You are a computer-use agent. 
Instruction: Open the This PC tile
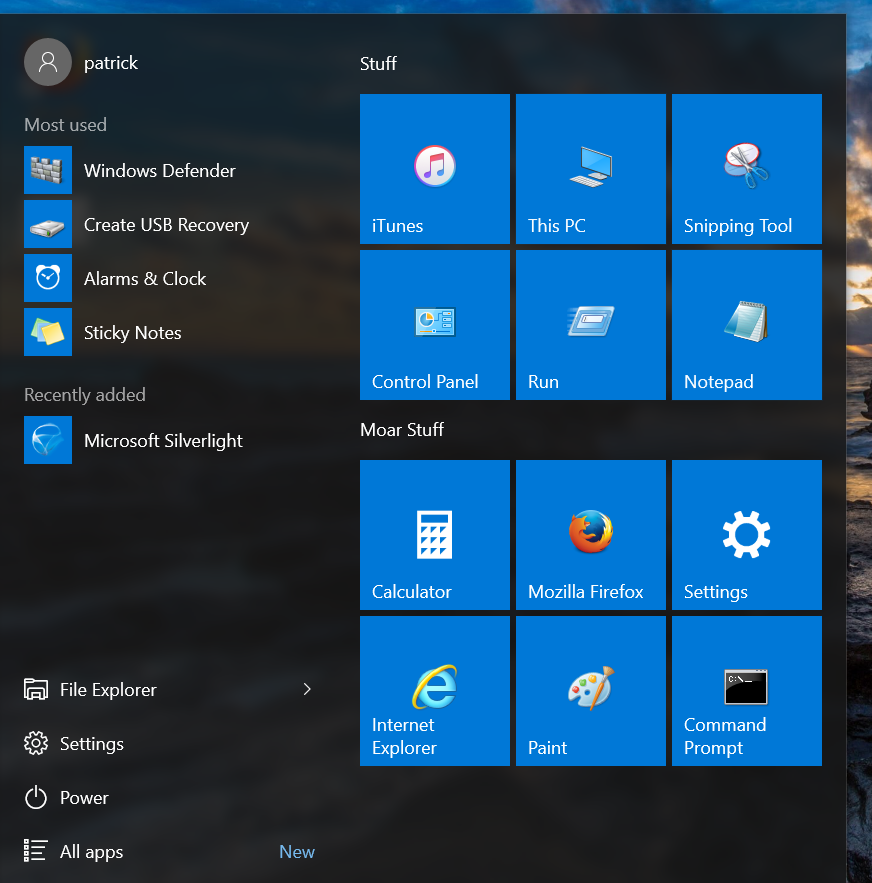coord(591,169)
